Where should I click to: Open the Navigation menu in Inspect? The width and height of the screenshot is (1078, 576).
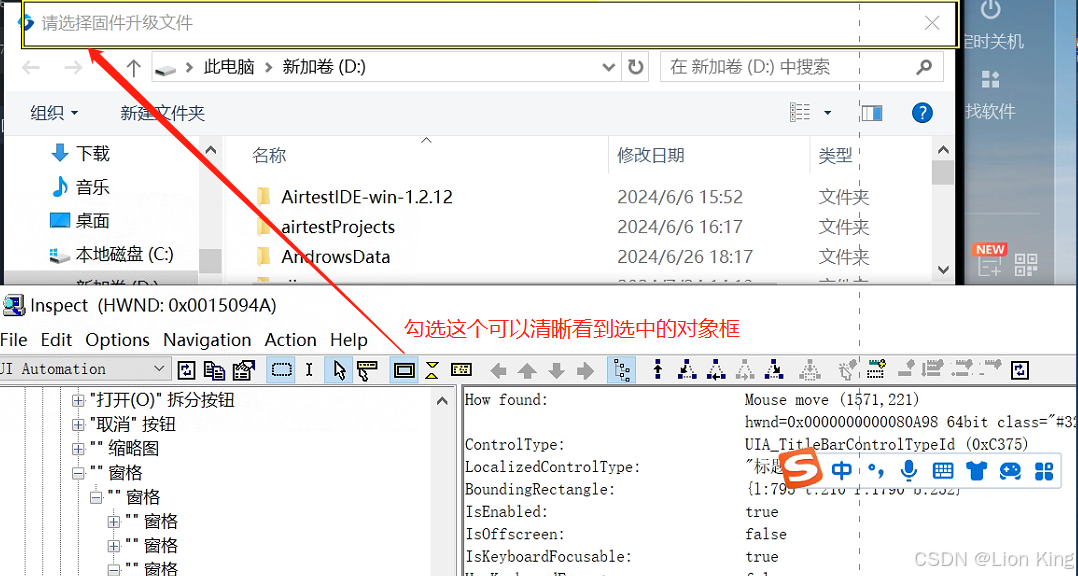coord(207,340)
